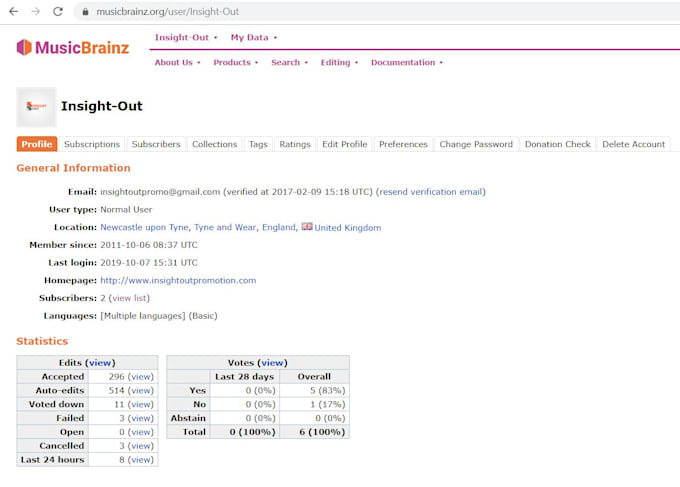Open the Tags tab
This screenshot has height=487, width=680.
258,144
